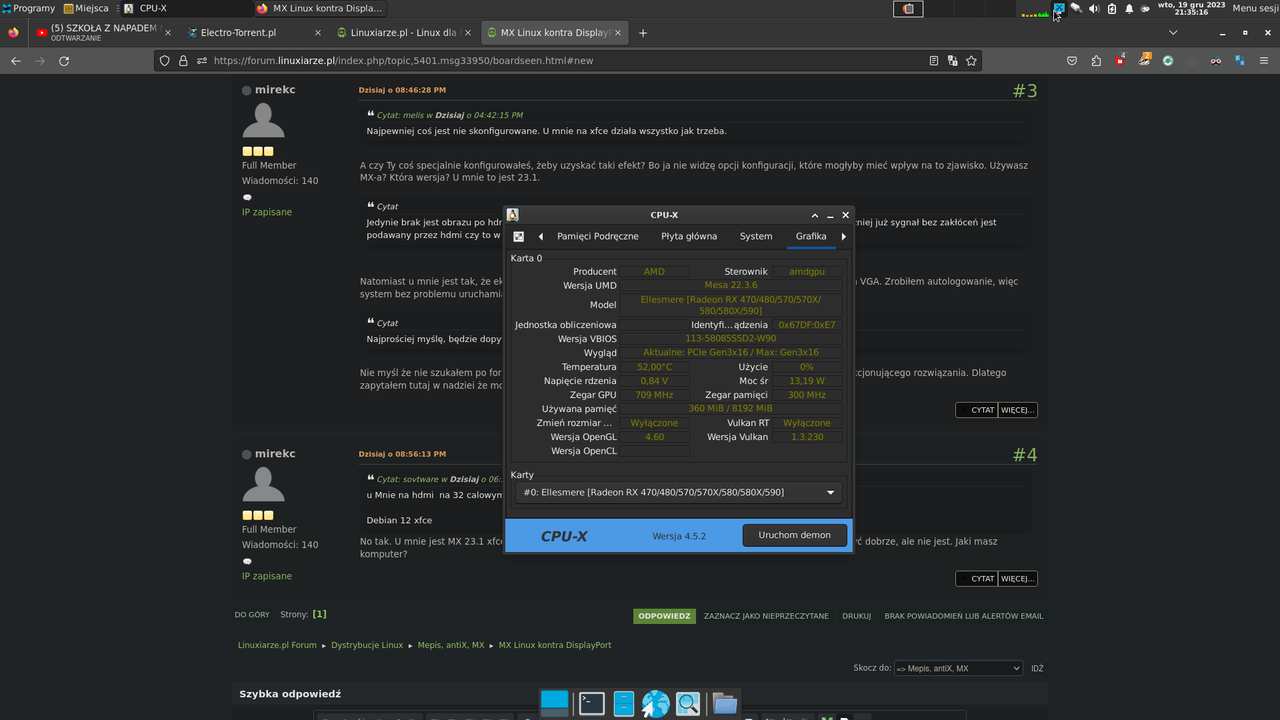Open the folder icon in dock

[724, 704]
